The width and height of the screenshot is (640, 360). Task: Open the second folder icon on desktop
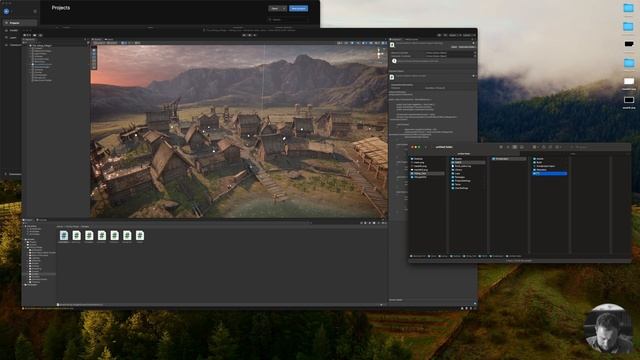point(628,26)
